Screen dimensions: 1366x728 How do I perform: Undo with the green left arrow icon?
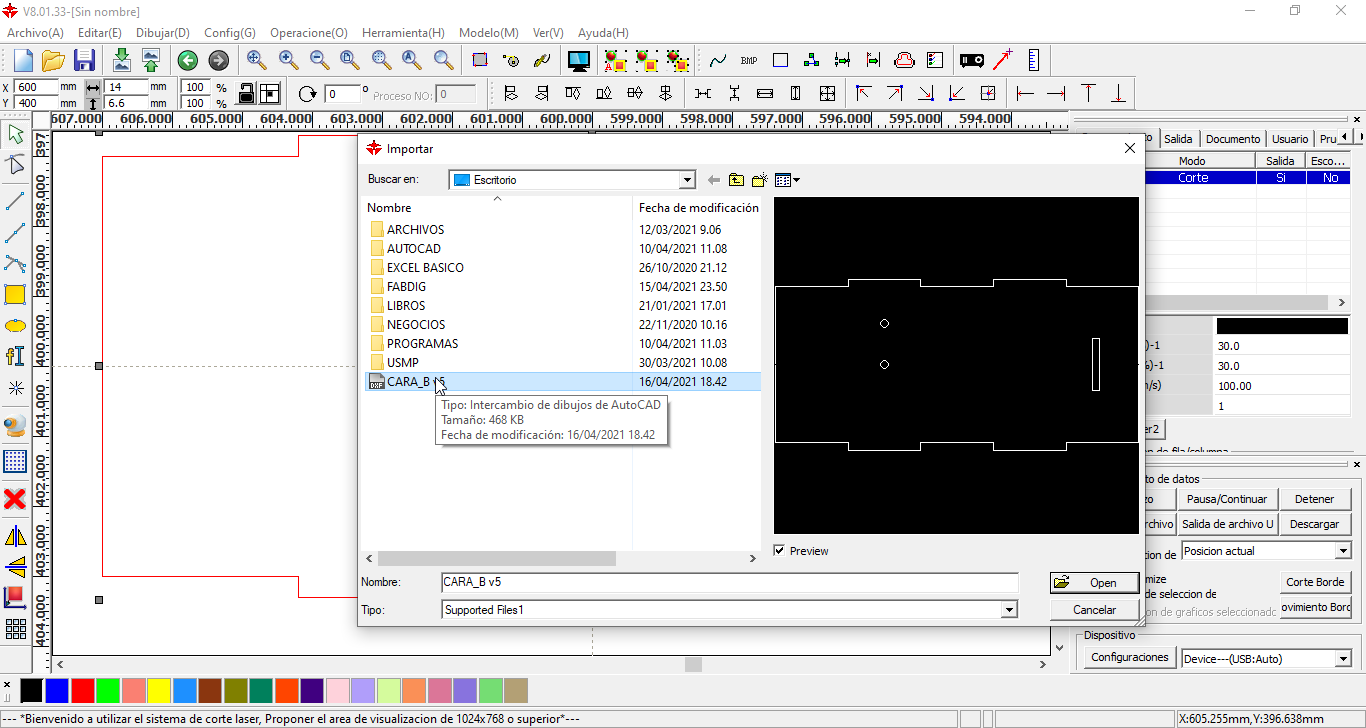coord(187,60)
